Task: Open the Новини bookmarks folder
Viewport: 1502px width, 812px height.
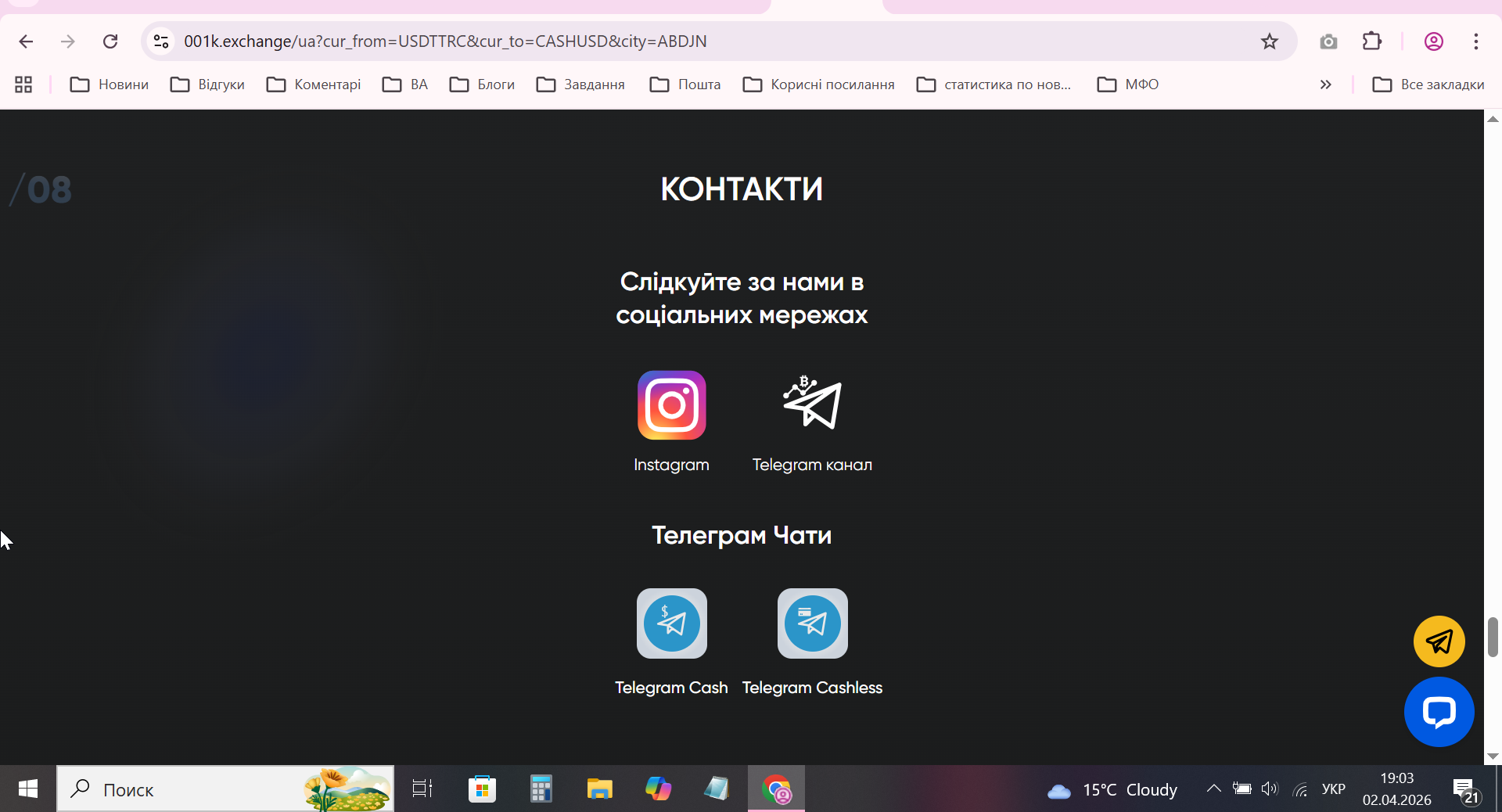Action: click(x=110, y=84)
